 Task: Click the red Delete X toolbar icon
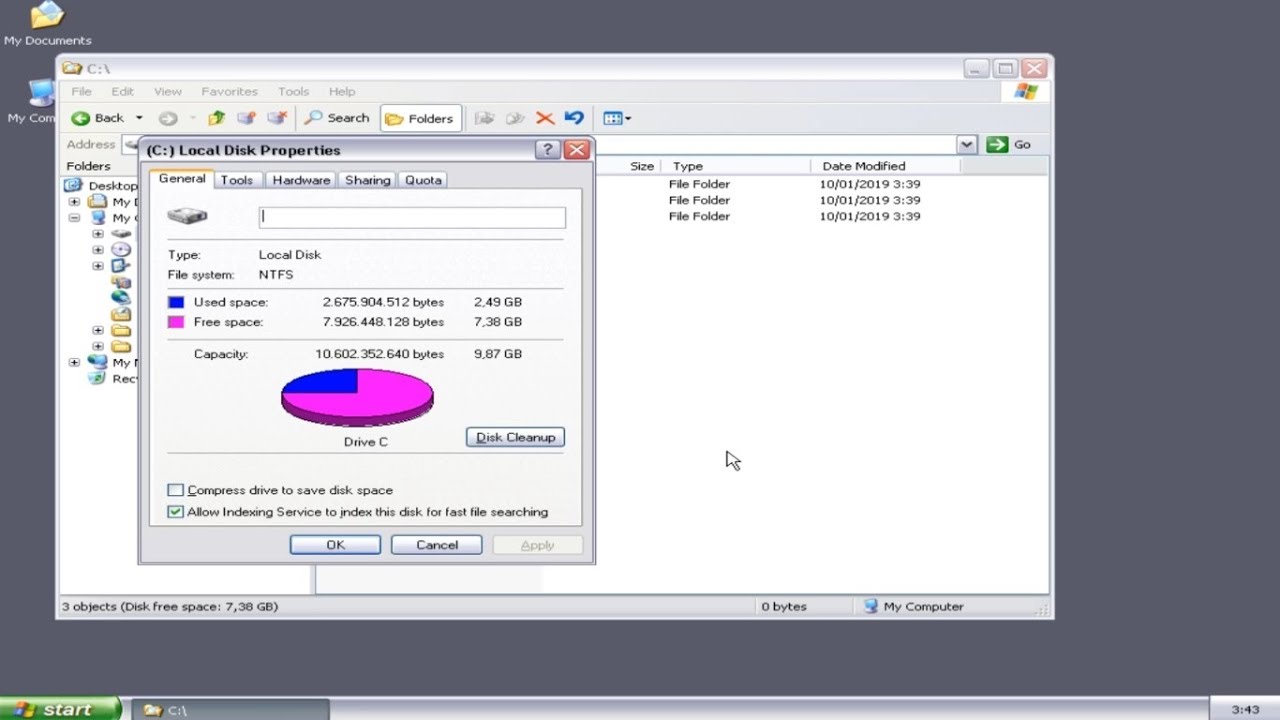(545, 118)
